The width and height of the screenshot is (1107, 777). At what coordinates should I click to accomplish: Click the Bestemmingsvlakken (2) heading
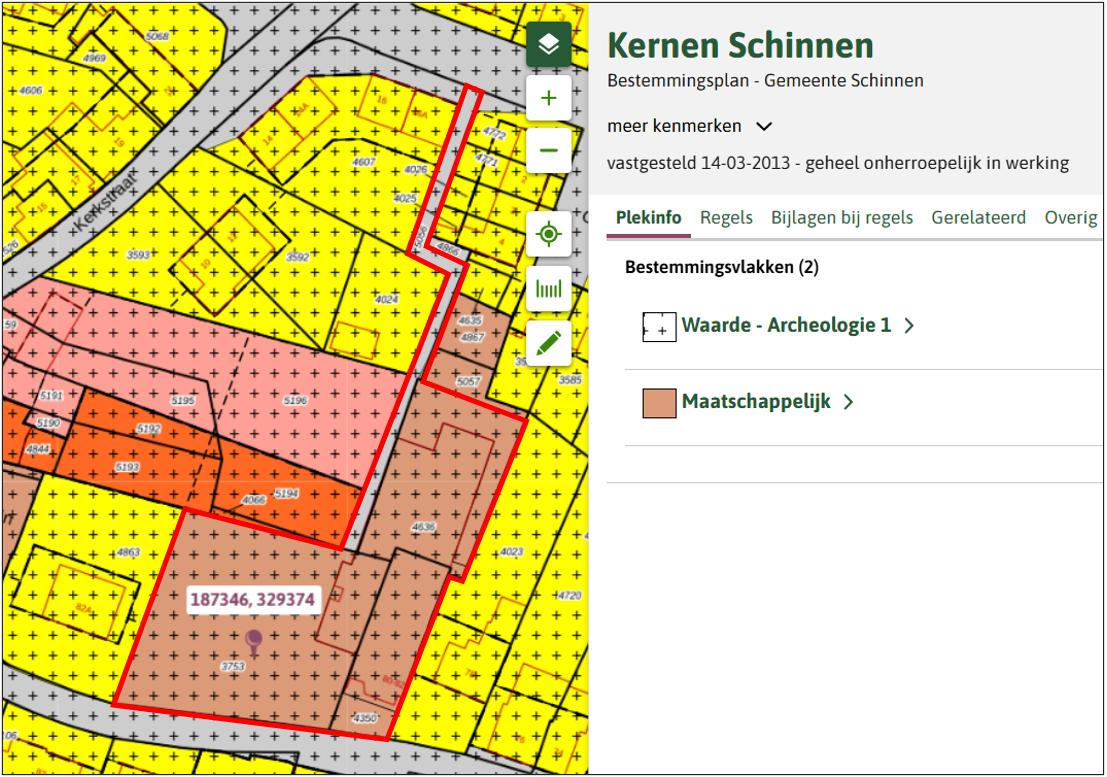pyautogui.click(x=722, y=267)
